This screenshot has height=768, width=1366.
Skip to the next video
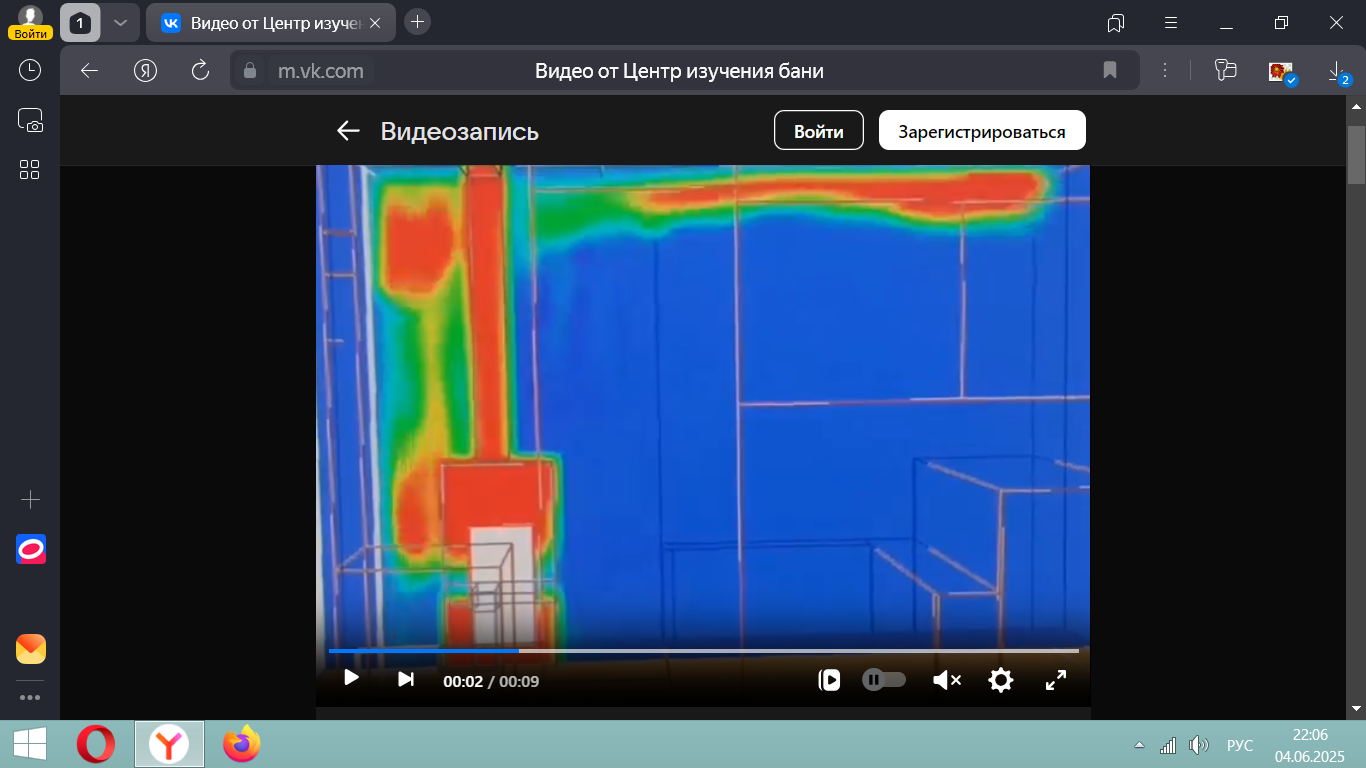click(405, 679)
